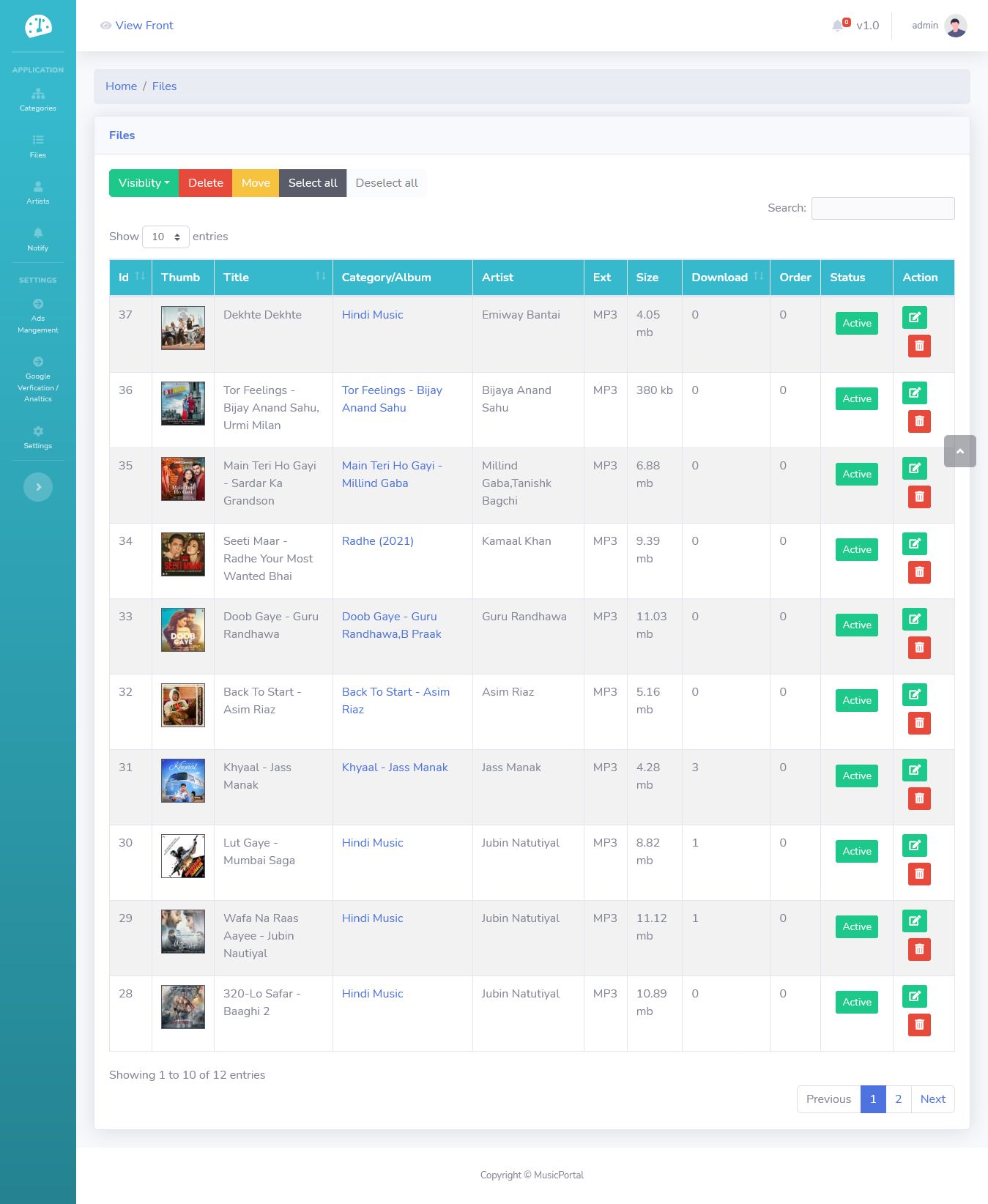This screenshot has height=1204, width=988.
Task: Edit the Khyaal - Jass Manak file
Action: [x=915, y=770]
